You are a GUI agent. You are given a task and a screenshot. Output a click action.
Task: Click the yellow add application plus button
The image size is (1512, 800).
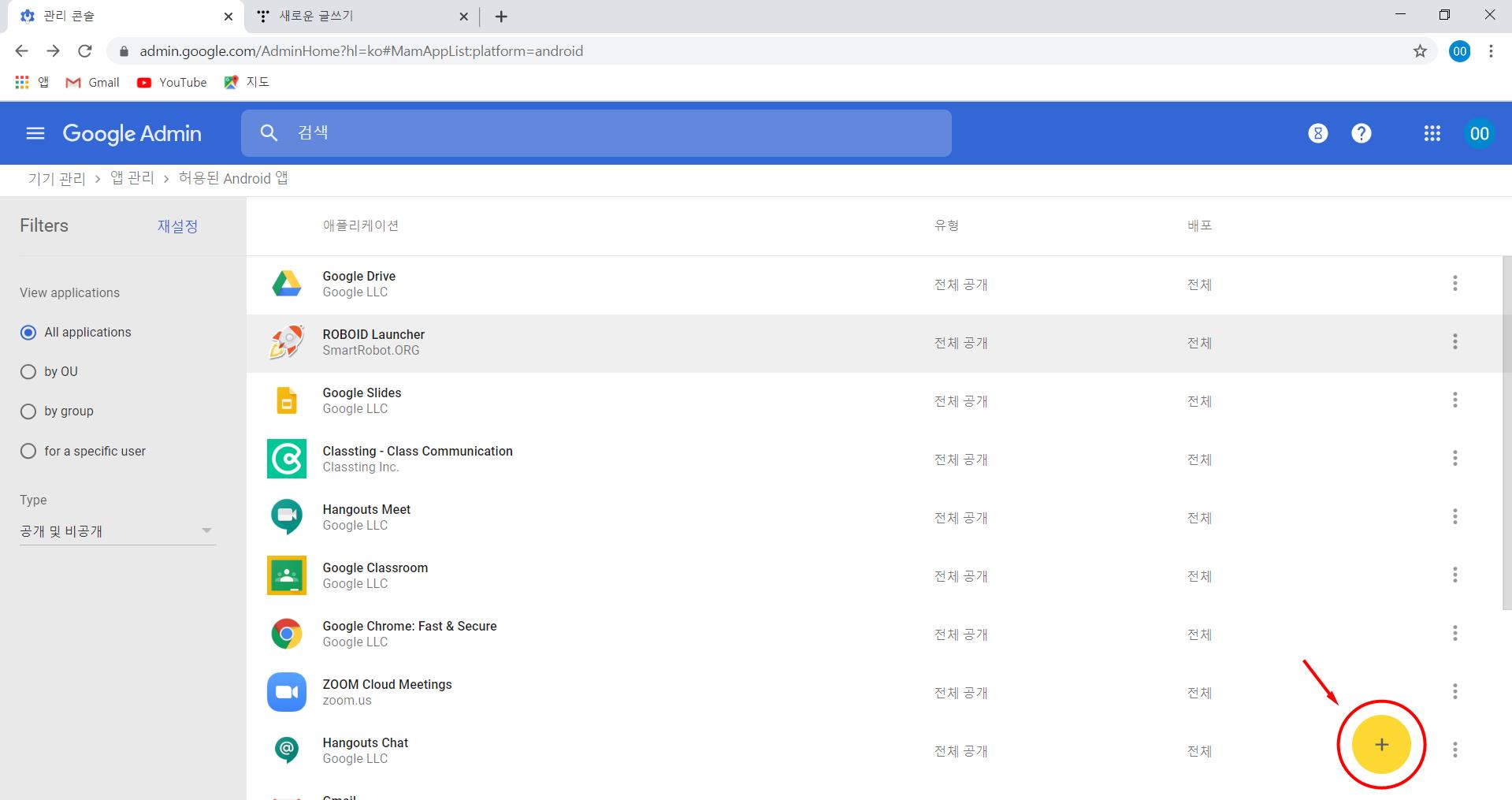point(1381,744)
